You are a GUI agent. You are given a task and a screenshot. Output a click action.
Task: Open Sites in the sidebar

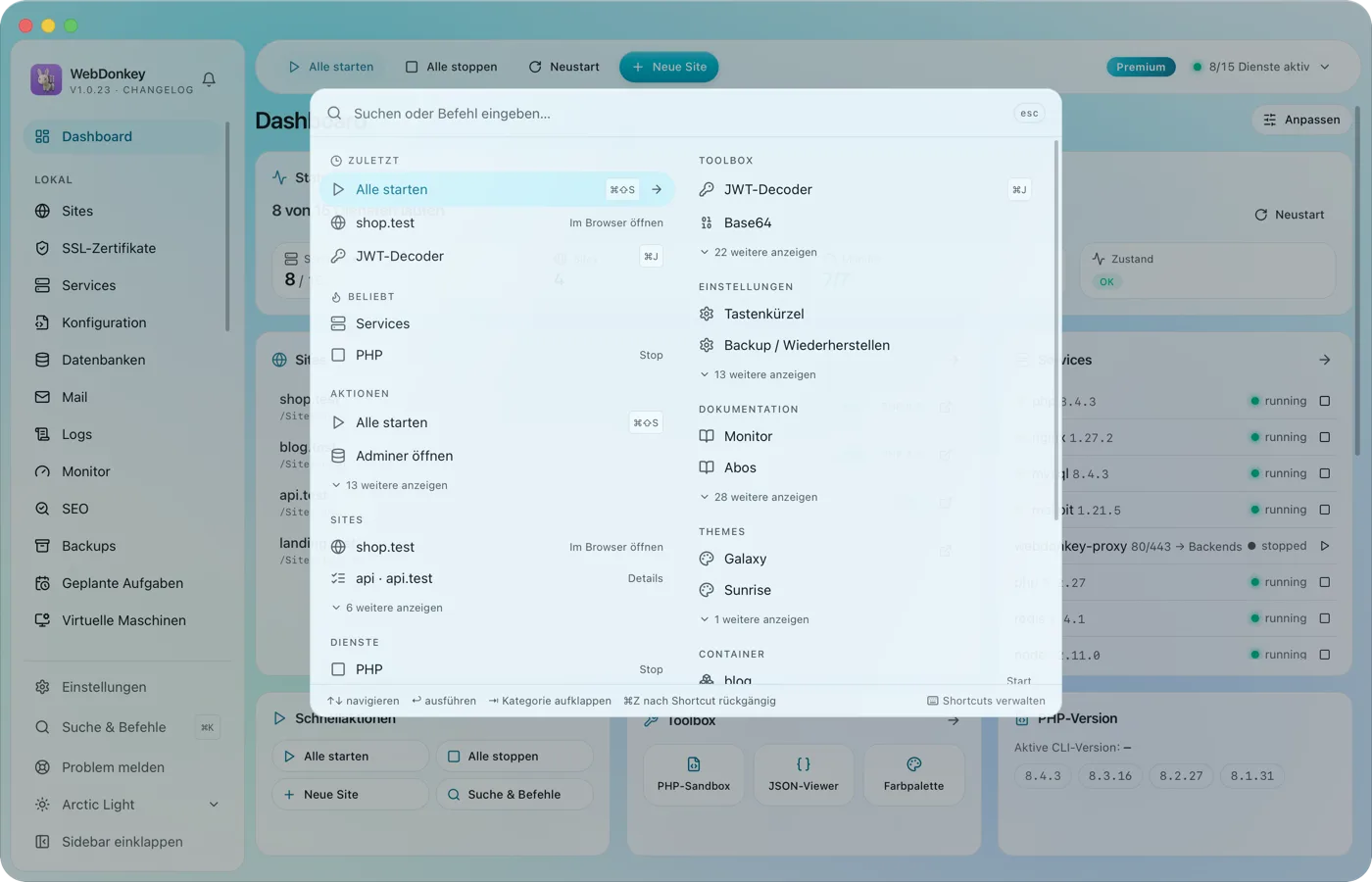click(124, 211)
